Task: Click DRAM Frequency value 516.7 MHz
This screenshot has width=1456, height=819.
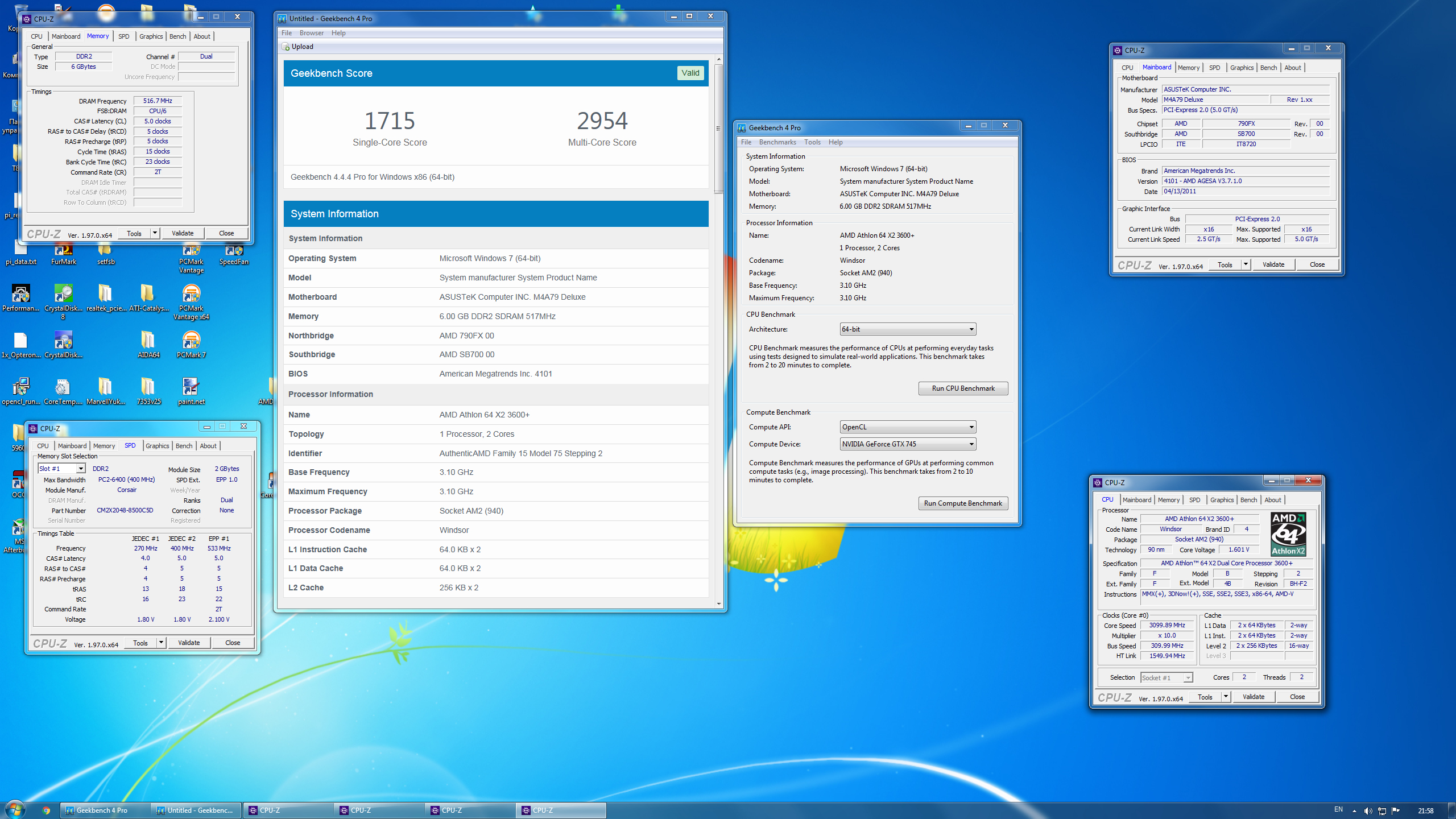Action: tap(158, 101)
